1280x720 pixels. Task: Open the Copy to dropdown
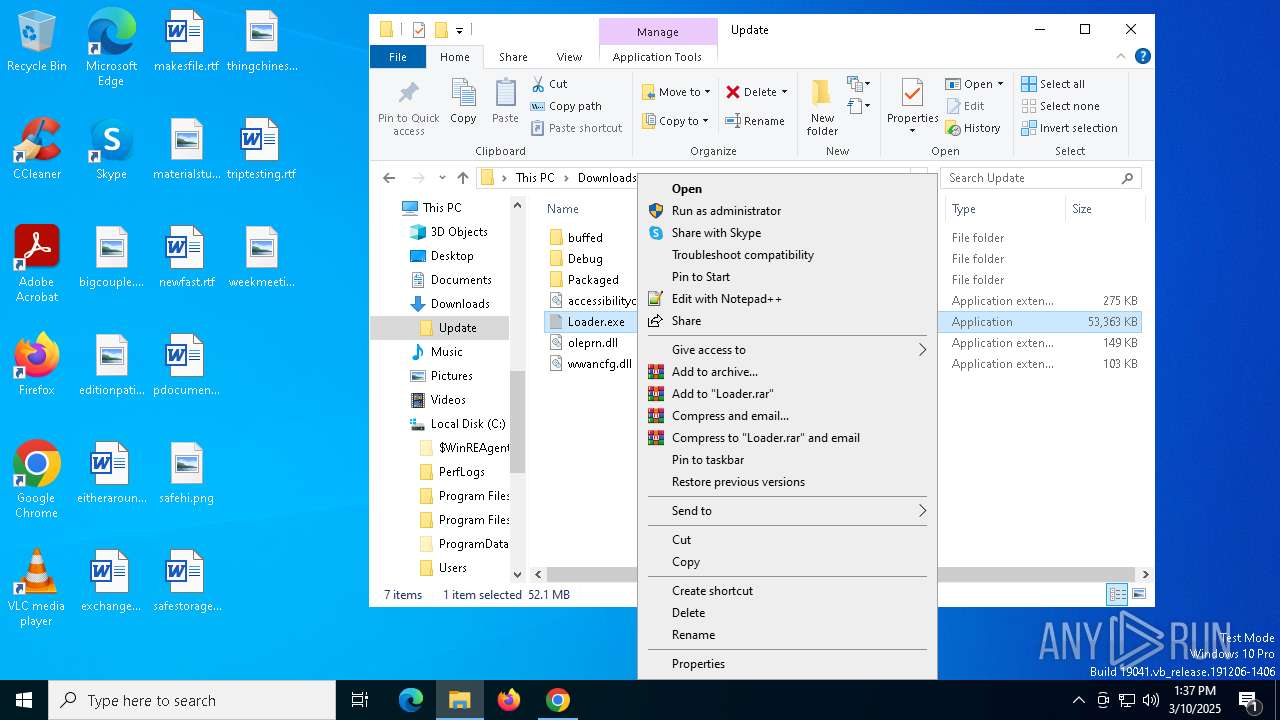(x=677, y=121)
